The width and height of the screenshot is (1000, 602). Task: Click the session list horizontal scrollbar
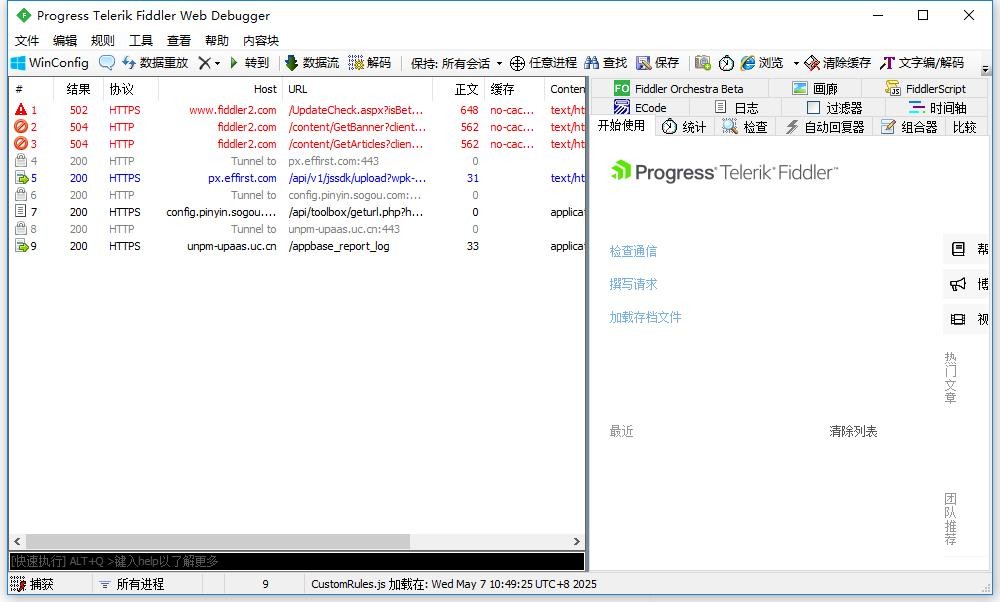click(217, 541)
